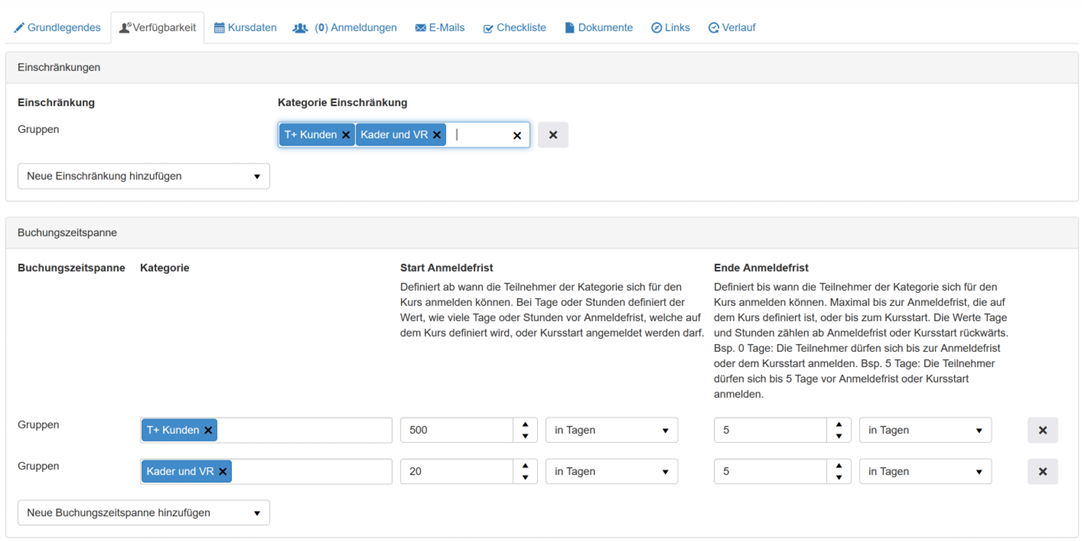The width and height of the screenshot is (1082, 541).
Task: Open Neue Buchungszeitspanne hinzufügen dropdown
Action: pos(143,513)
